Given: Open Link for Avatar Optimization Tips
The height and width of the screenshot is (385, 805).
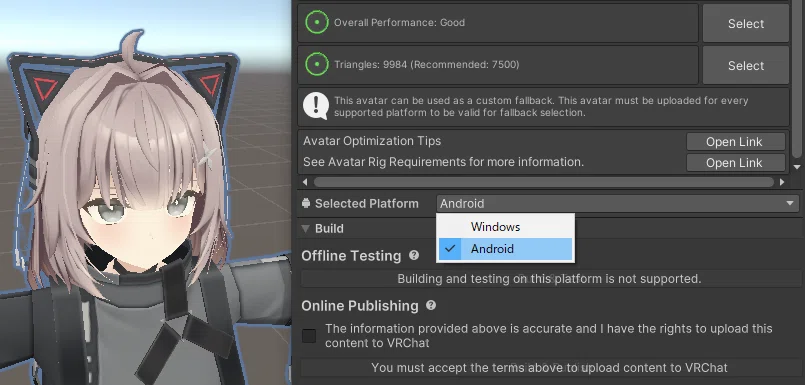Looking at the screenshot, I should tap(735, 142).
